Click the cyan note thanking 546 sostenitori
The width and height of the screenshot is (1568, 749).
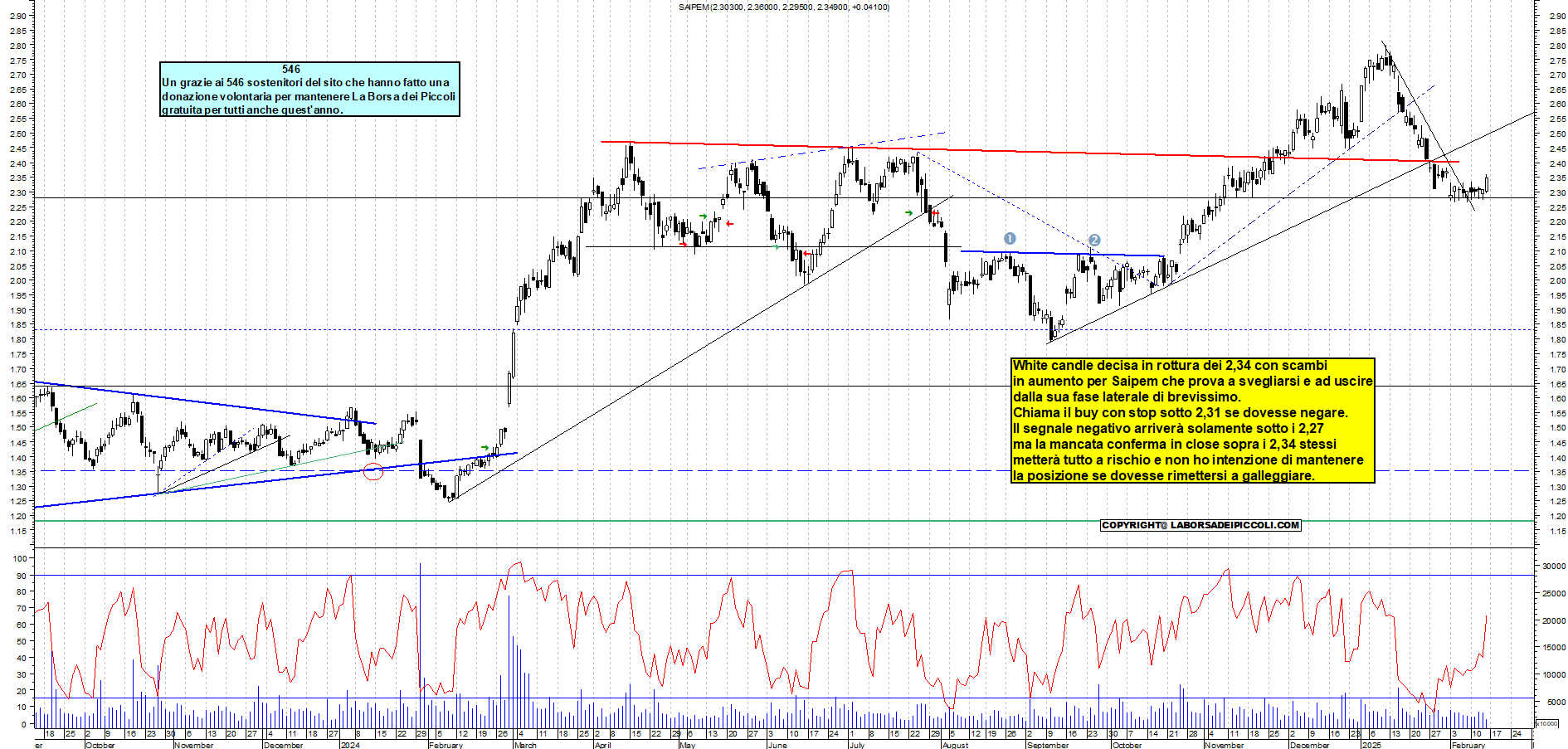pos(309,90)
